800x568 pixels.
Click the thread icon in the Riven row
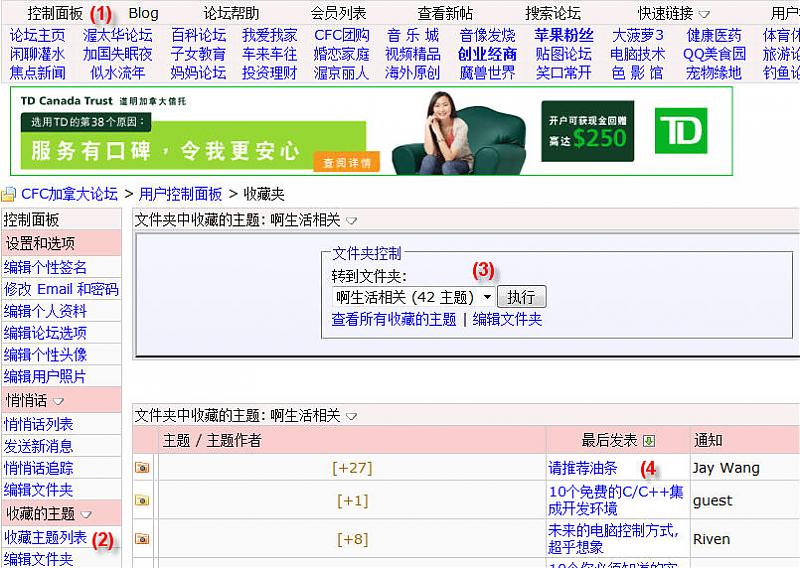[x=142, y=539]
